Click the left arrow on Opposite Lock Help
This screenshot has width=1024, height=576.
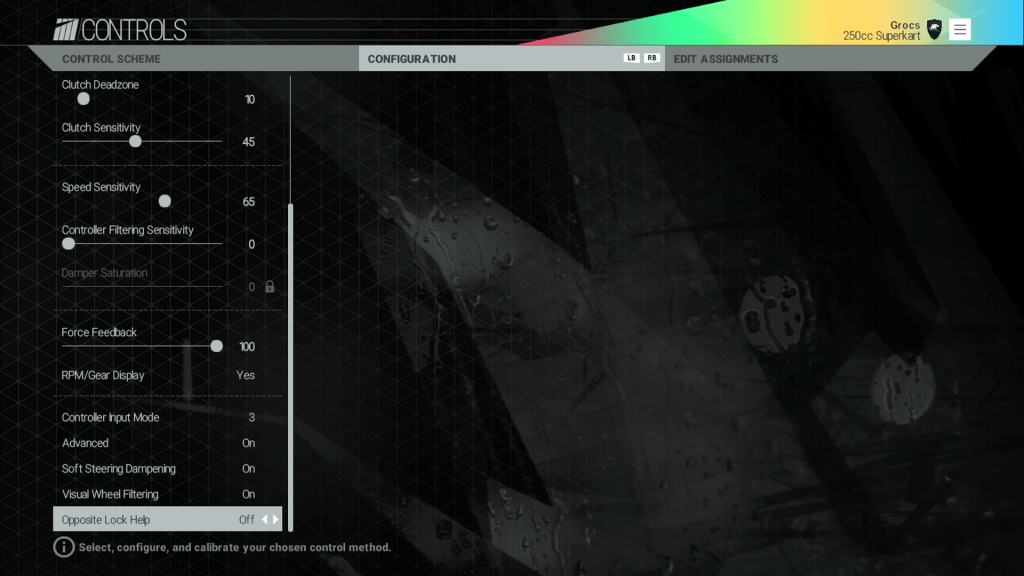[x=263, y=519]
